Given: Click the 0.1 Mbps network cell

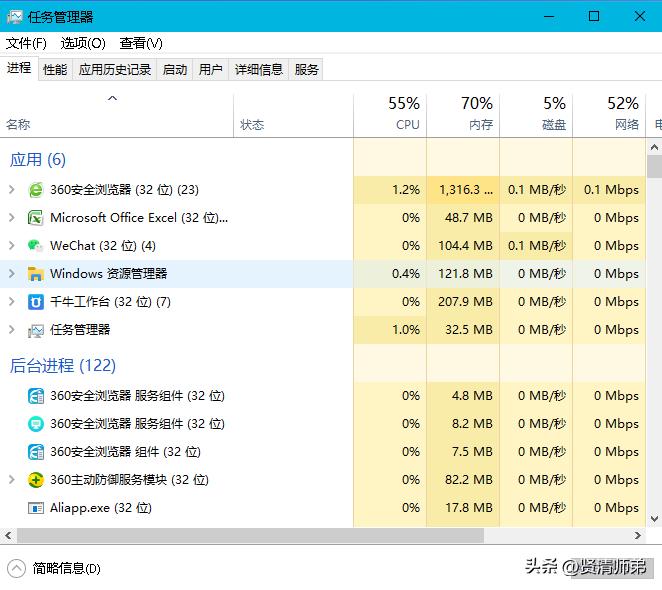Looking at the screenshot, I should [609, 190].
